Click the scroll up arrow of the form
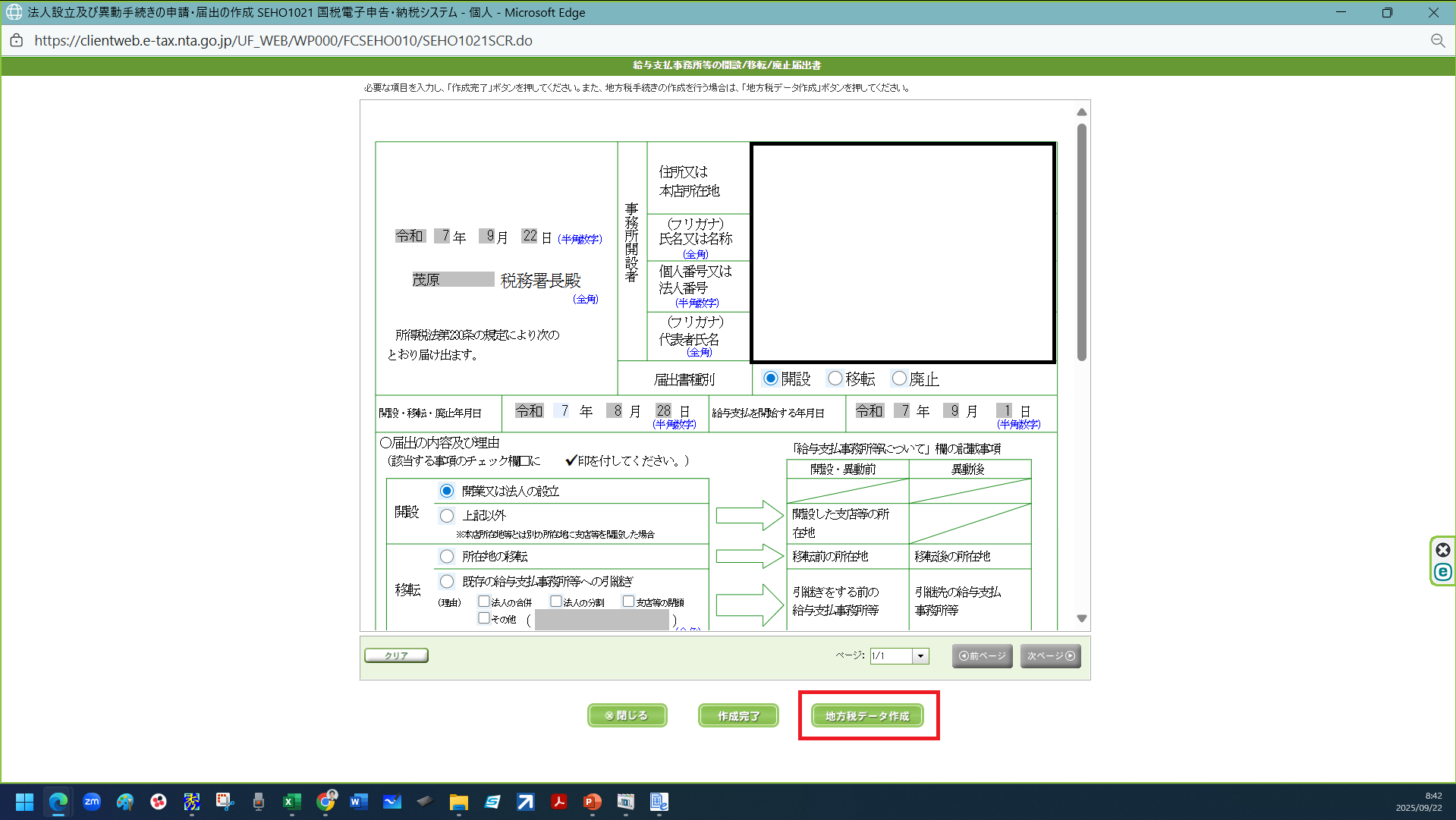1456x820 pixels. pyautogui.click(x=1082, y=112)
